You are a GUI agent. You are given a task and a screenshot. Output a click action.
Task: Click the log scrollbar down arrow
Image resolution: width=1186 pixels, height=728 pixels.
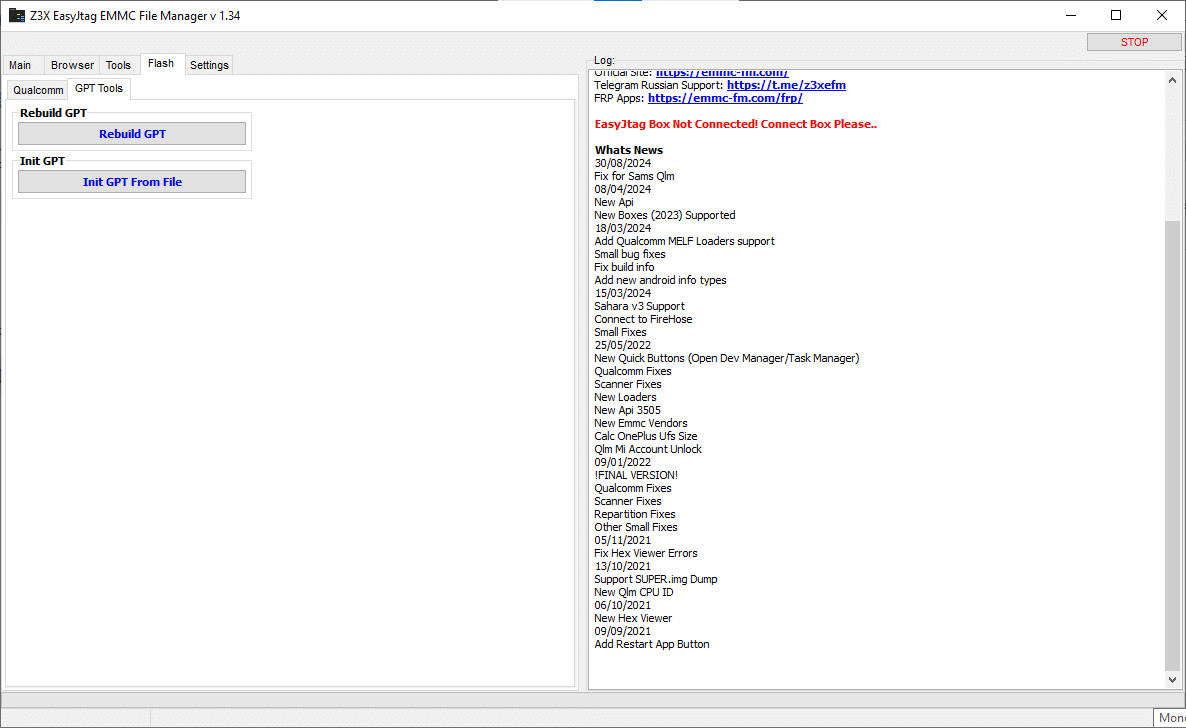pos(1174,680)
